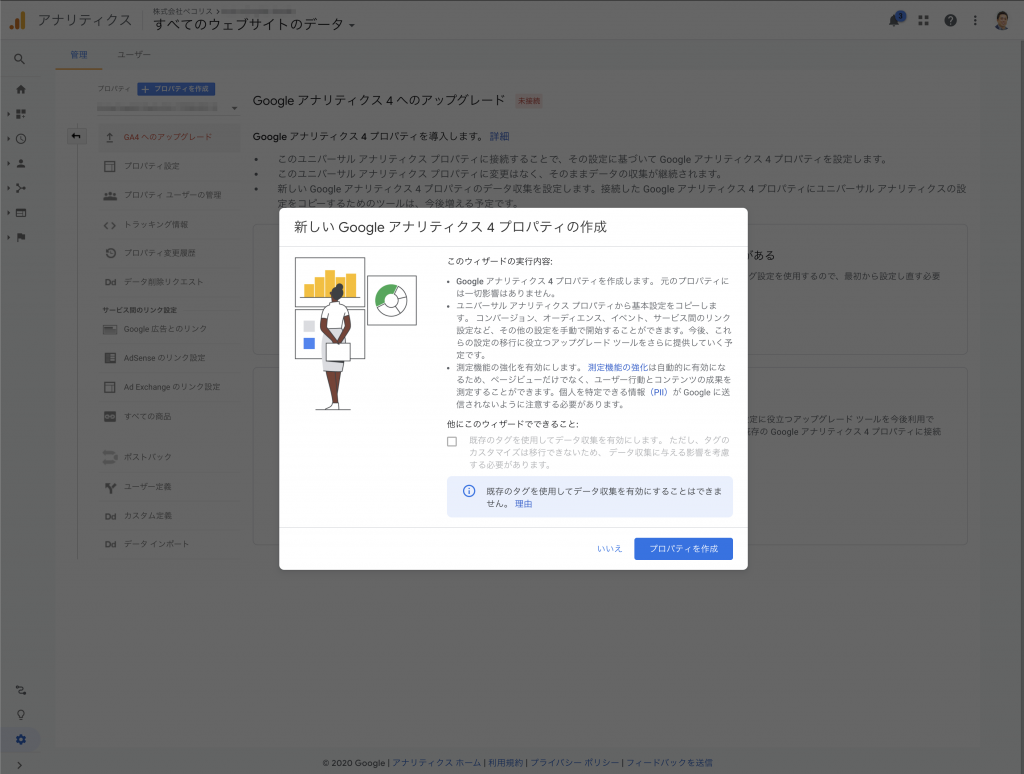Open the three-dot more options menu
The image size is (1024, 774).
tap(975, 20)
